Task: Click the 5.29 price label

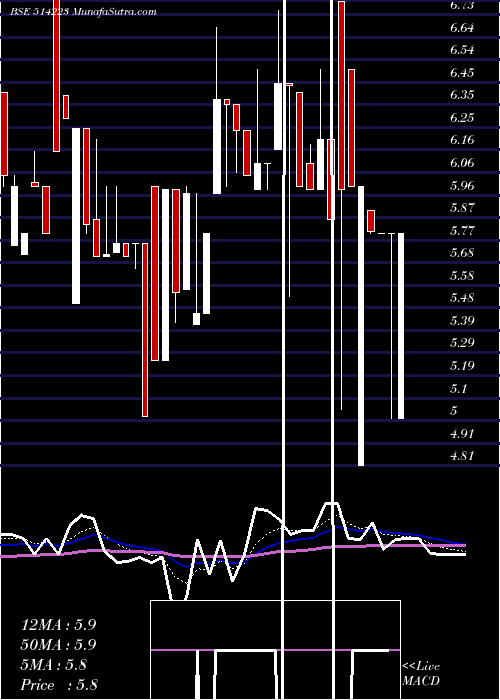Action: 462,343
